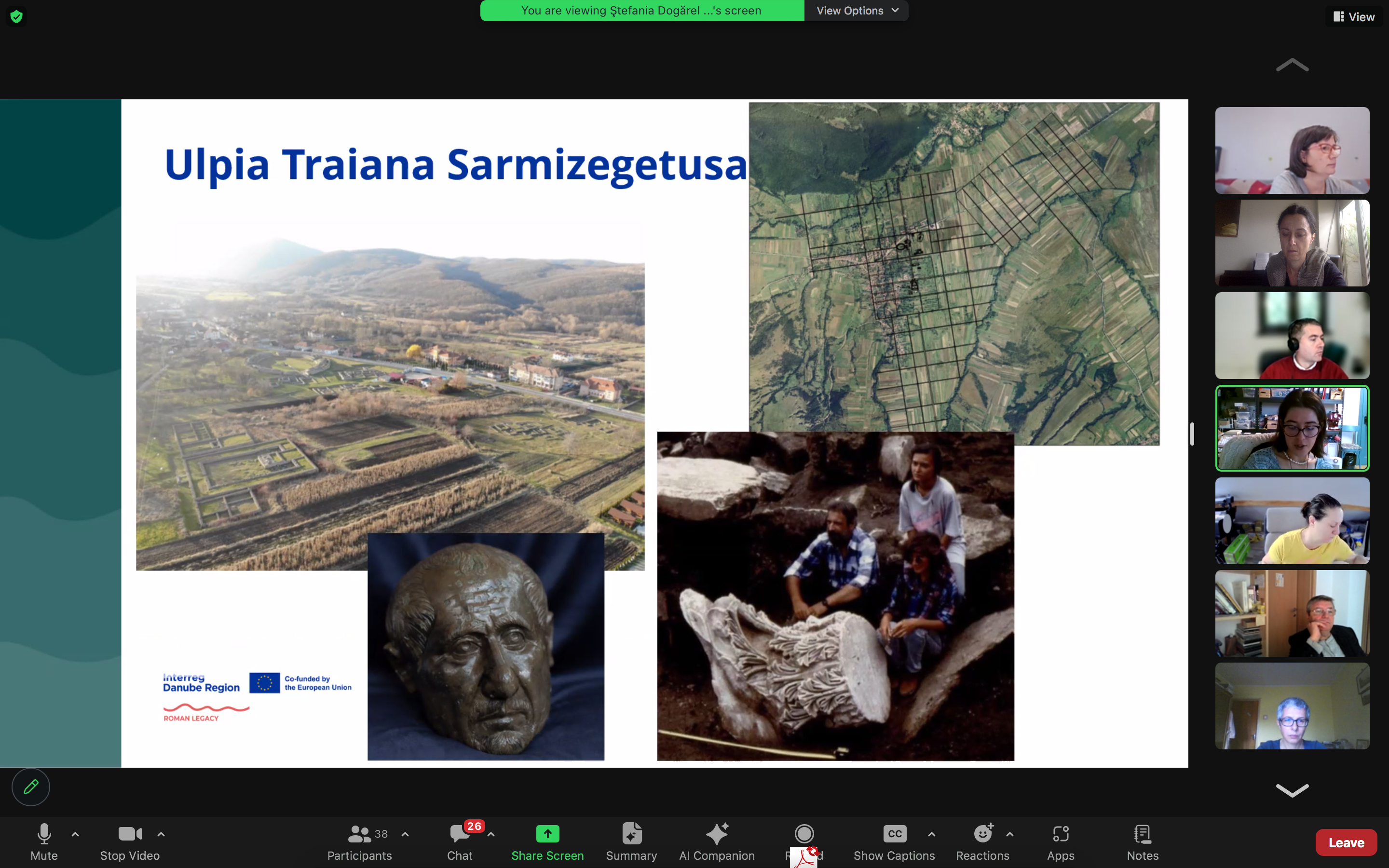The width and height of the screenshot is (1389, 868).
Task: Open the Chat panel with 26 unread messages
Action: pyautogui.click(x=460, y=842)
